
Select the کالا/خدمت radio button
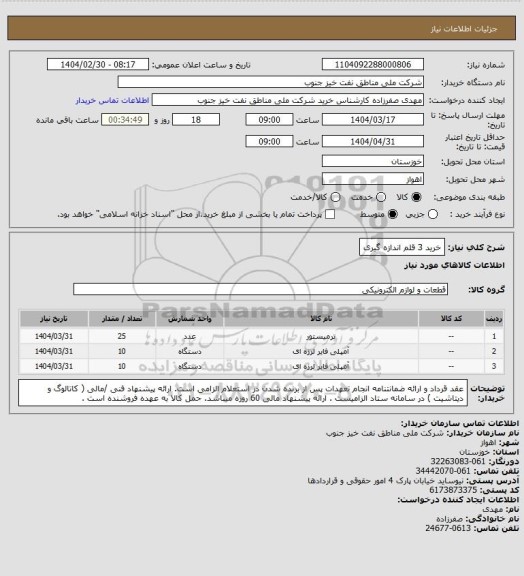[335, 197]
